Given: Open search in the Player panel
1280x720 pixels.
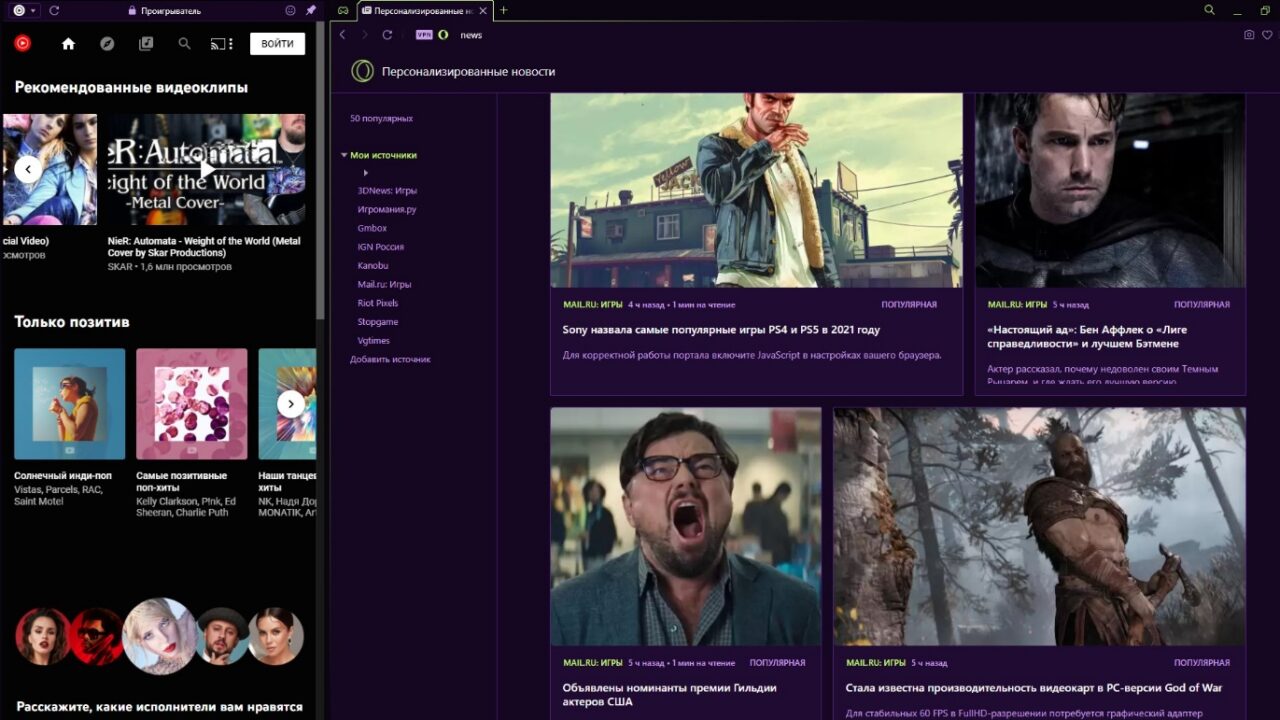Looking at the screenshot, I should [x=184, y=44].
